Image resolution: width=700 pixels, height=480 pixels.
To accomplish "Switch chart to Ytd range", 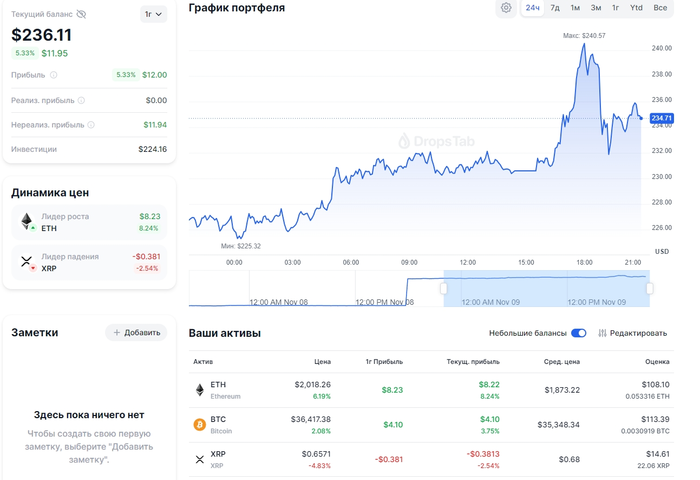I will tap(636, 8).
